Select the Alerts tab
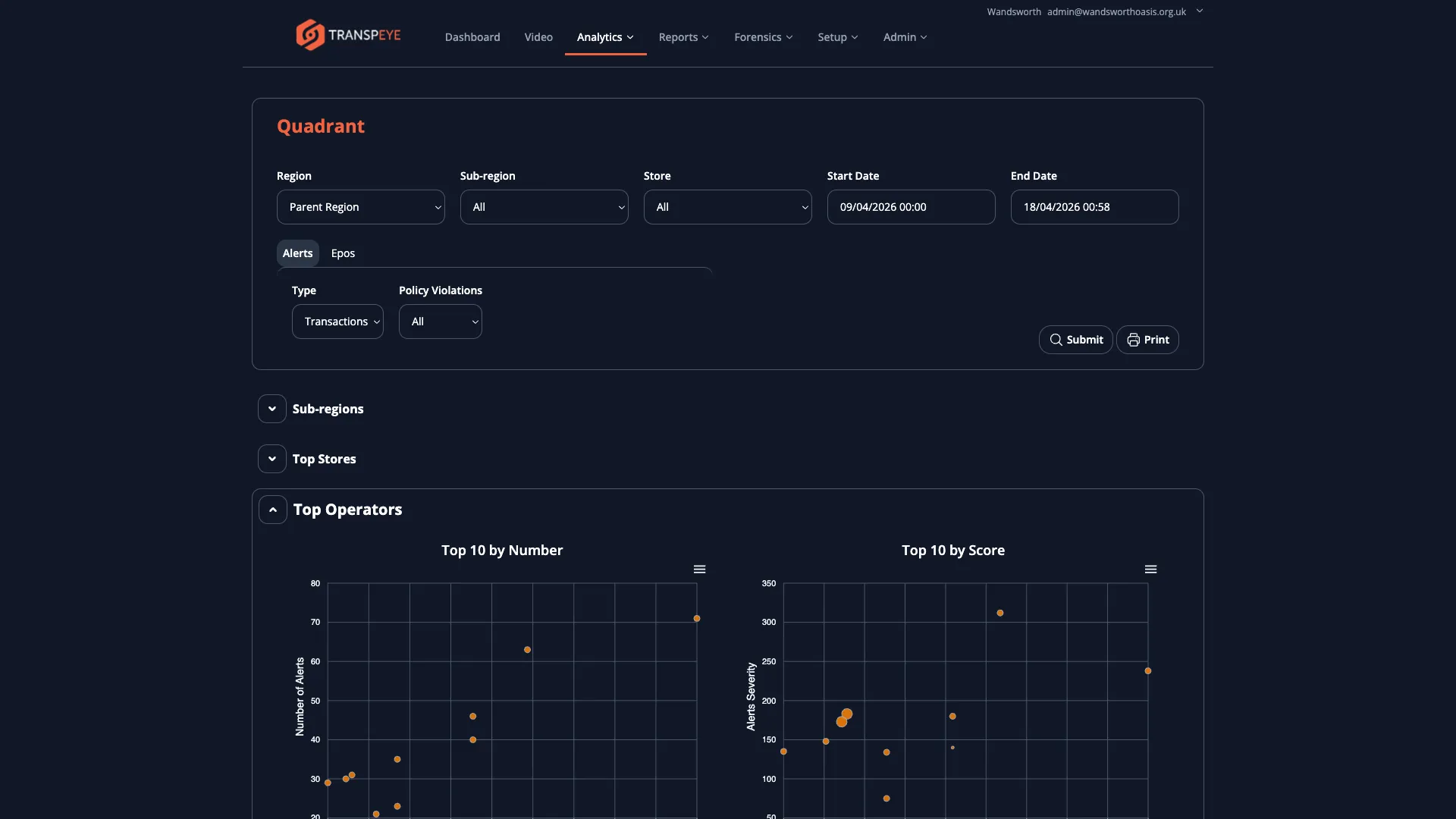Image resolution: width=1456 pixels, height=819 pixels. tap(297, 253)
